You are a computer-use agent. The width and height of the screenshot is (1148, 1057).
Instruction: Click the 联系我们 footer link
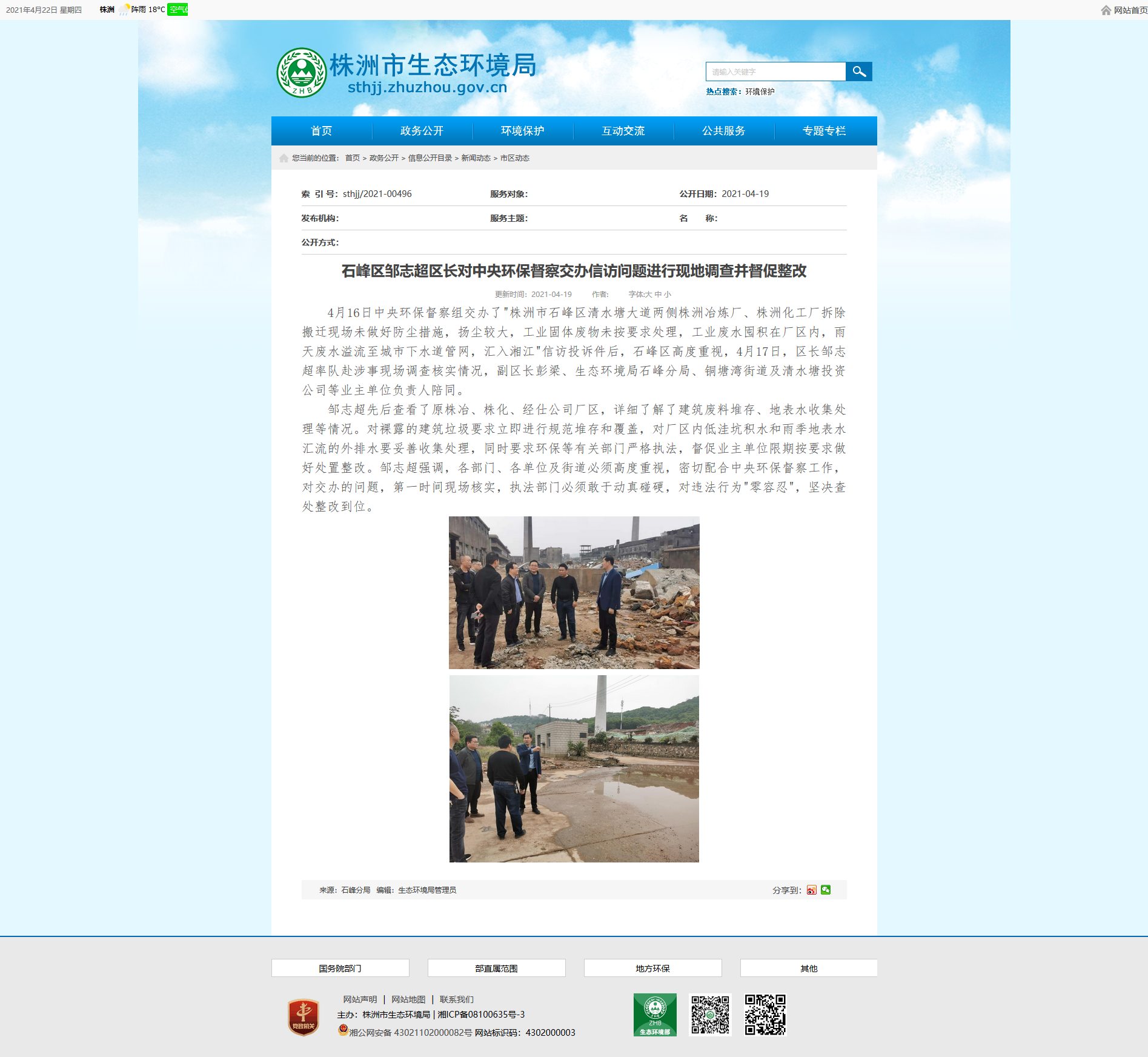(x=456, y=999)
